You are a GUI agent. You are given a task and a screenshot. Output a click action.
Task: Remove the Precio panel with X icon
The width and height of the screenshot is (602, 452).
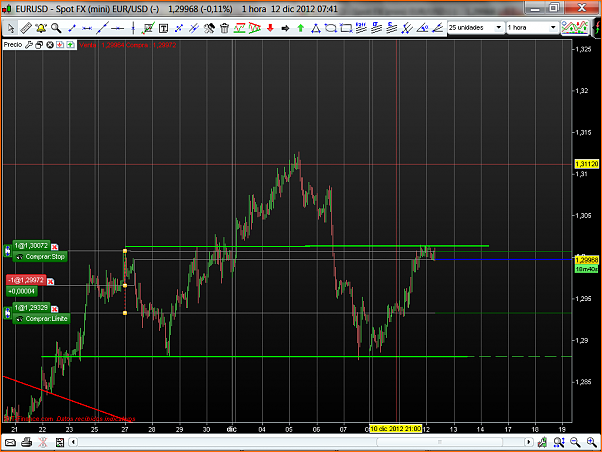(x=50, y=45)
